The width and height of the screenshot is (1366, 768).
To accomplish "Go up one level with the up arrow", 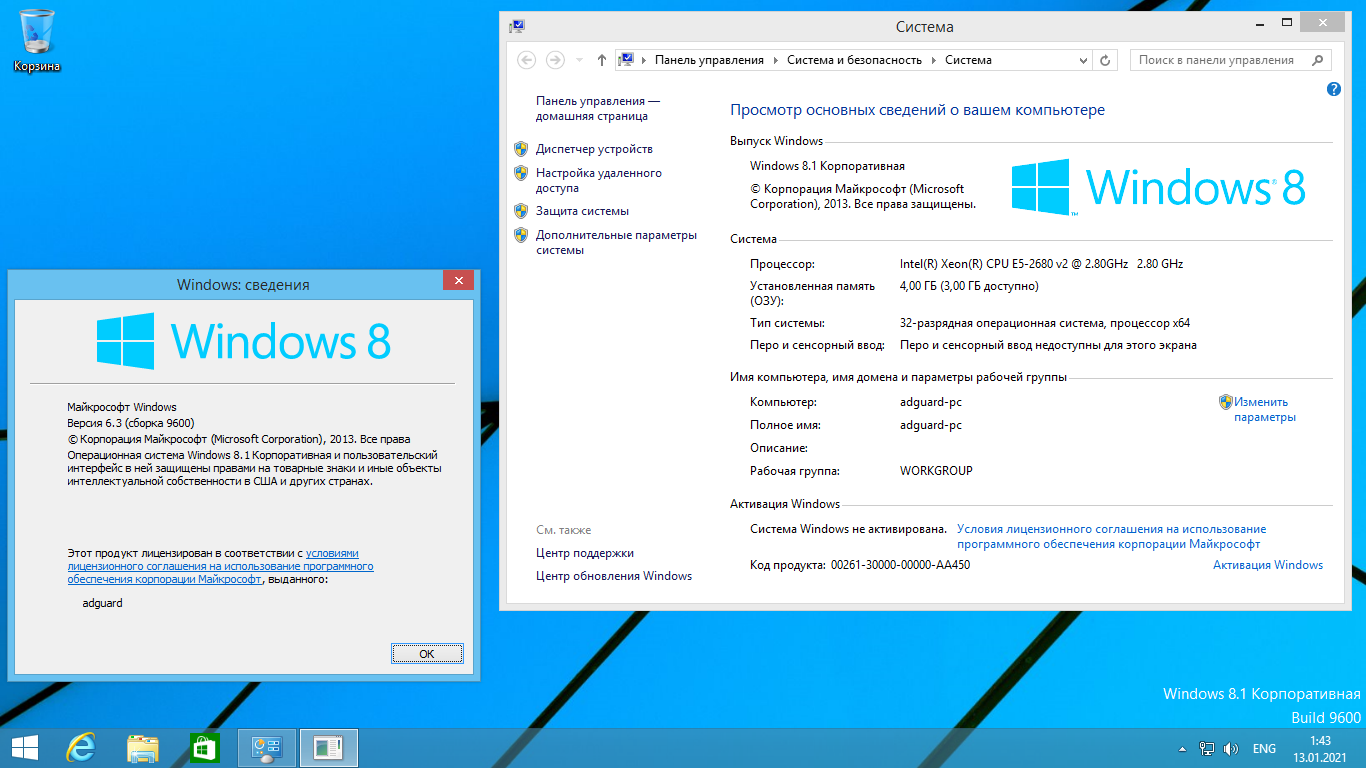I will coord(601,60).
